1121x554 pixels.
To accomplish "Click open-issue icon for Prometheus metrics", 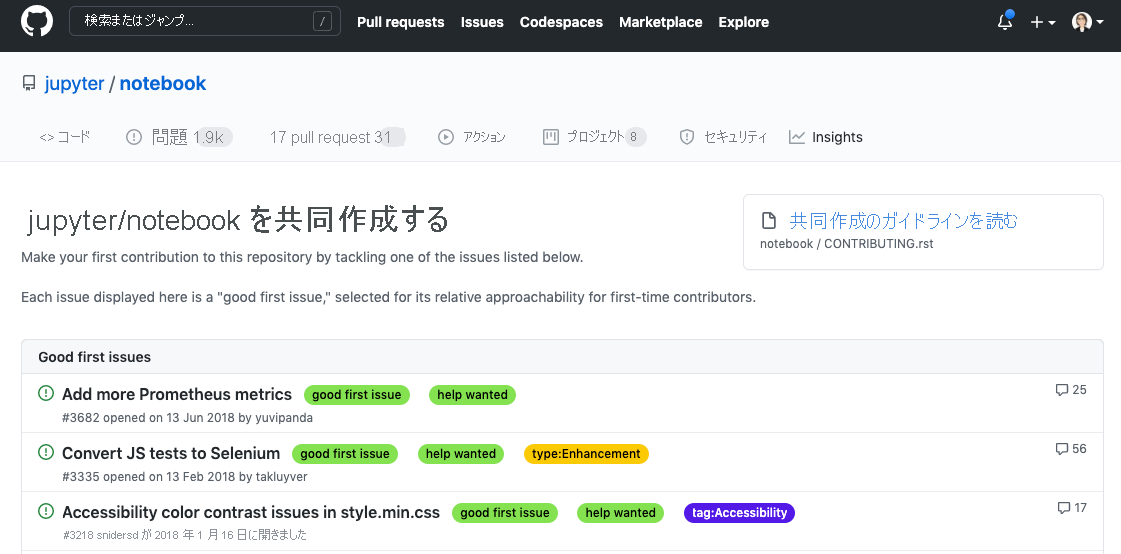I will (46, 393).
